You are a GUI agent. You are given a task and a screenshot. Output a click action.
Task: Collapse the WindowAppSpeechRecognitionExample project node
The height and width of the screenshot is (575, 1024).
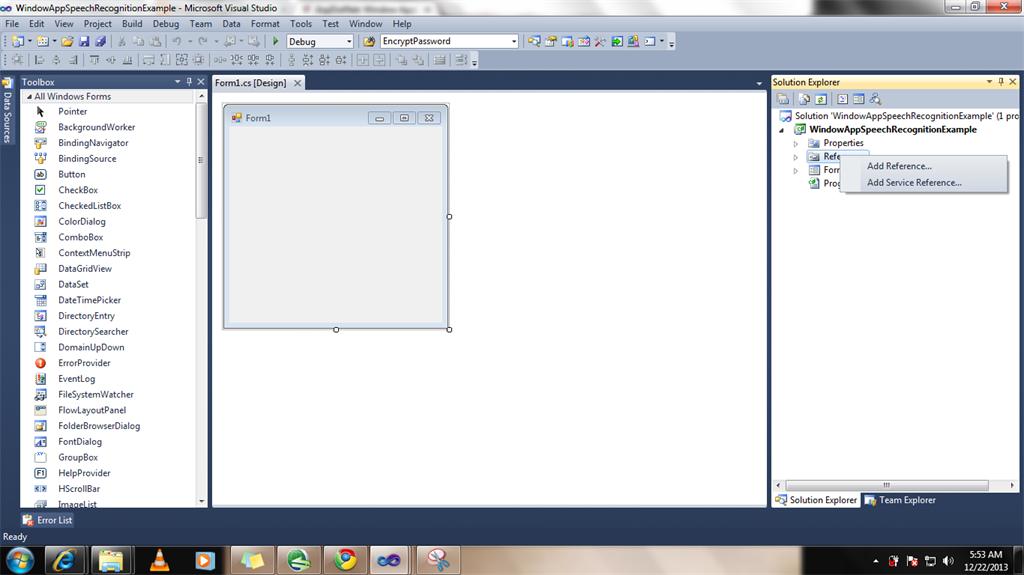[x=782, y=130]
